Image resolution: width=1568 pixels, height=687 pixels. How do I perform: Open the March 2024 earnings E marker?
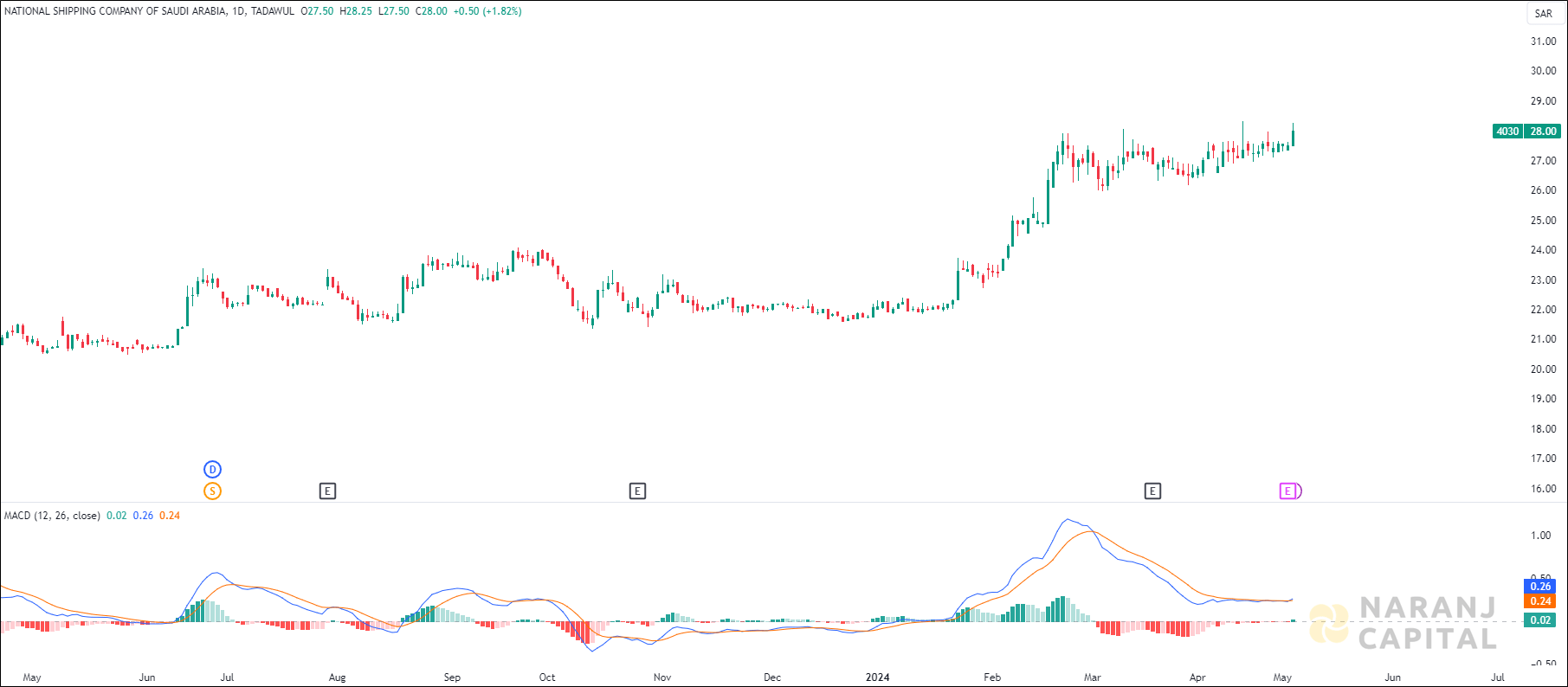click(x=1152, y=491)
